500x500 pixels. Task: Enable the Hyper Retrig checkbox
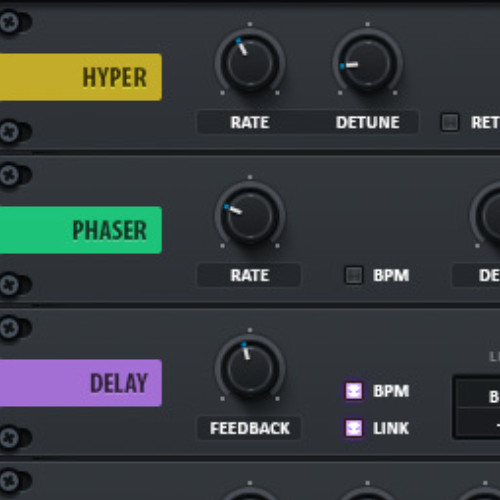(450, 122)
